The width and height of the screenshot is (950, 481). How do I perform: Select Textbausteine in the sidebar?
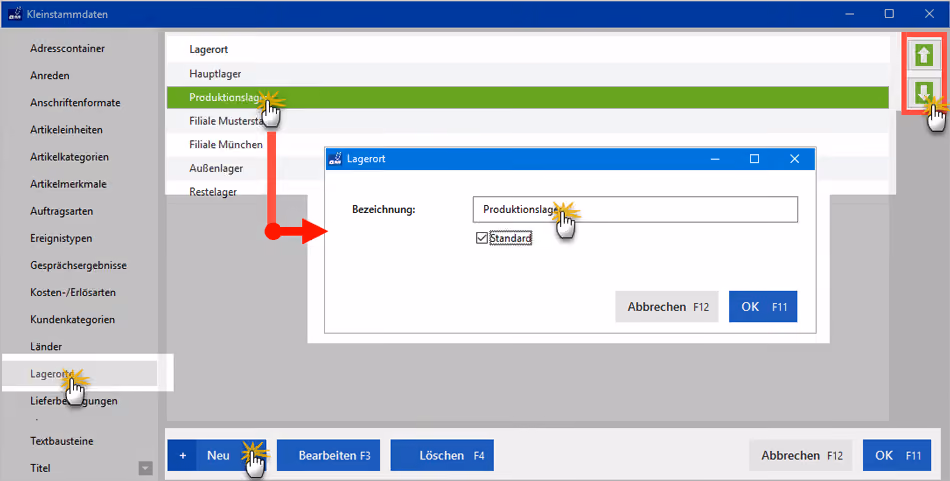click(61, 441)
